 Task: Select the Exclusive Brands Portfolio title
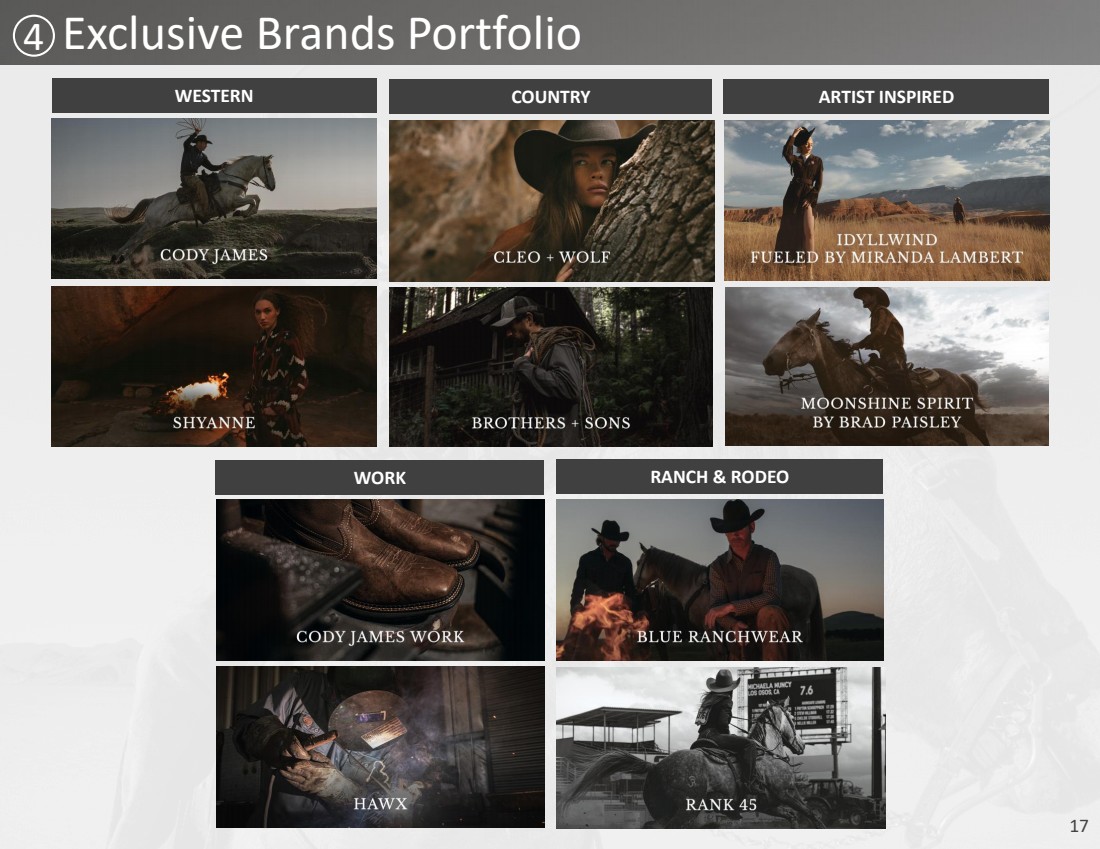tap(321, 34)
